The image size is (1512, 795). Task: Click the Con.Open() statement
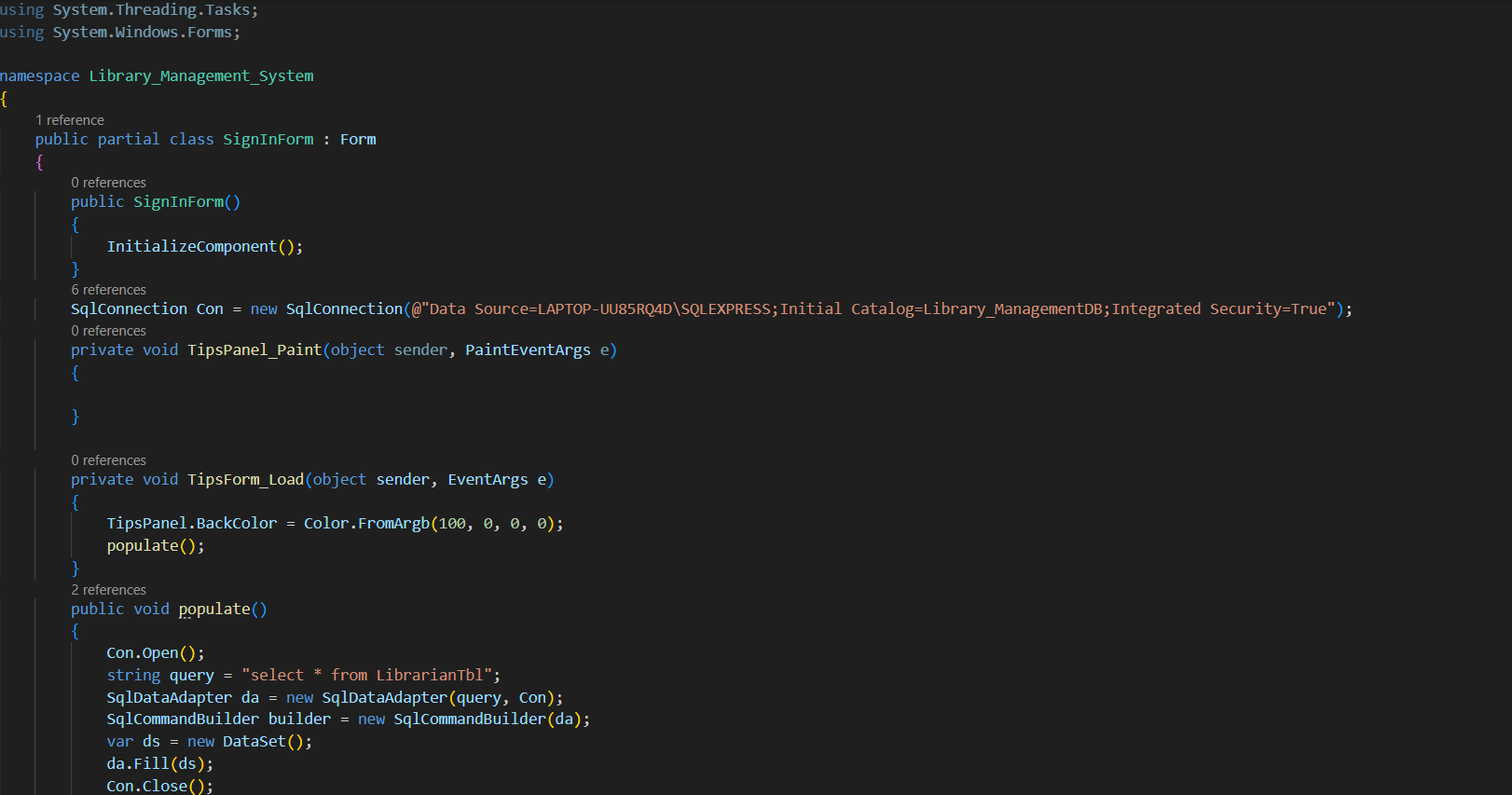click(x=154, y=652)
